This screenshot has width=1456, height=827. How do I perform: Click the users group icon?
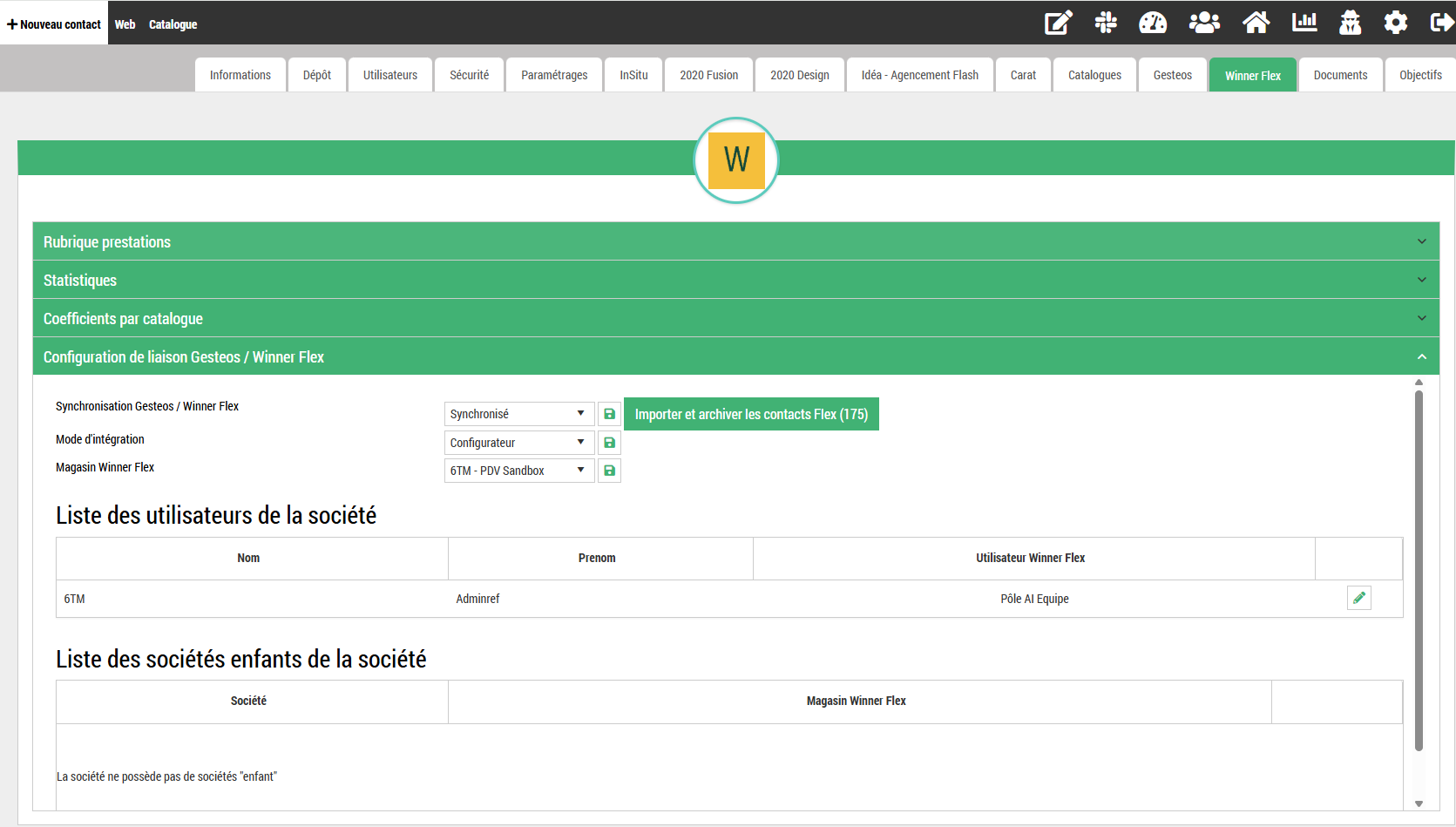[1204, 23]
